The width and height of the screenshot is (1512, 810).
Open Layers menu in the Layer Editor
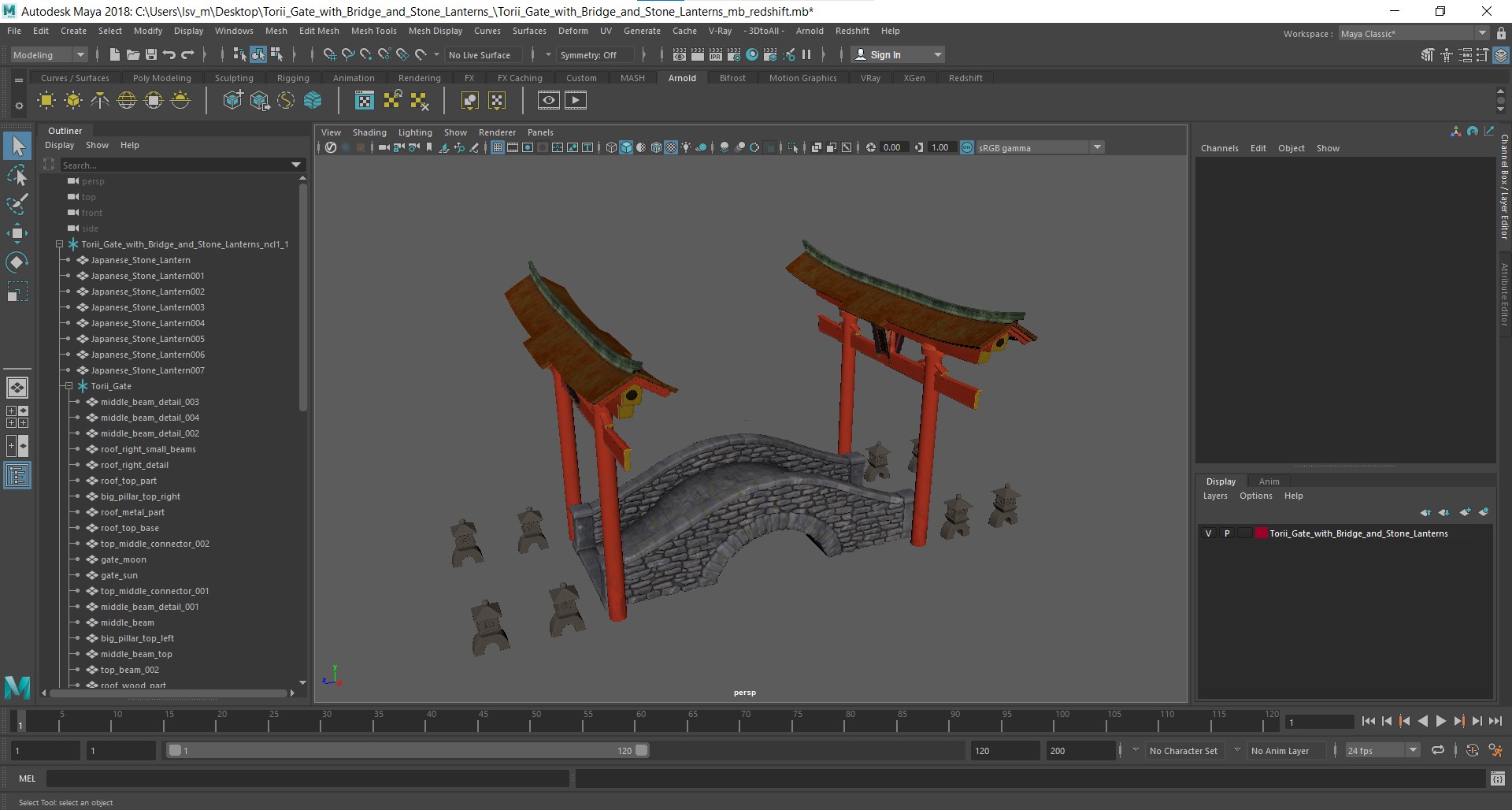[1215, 496]
